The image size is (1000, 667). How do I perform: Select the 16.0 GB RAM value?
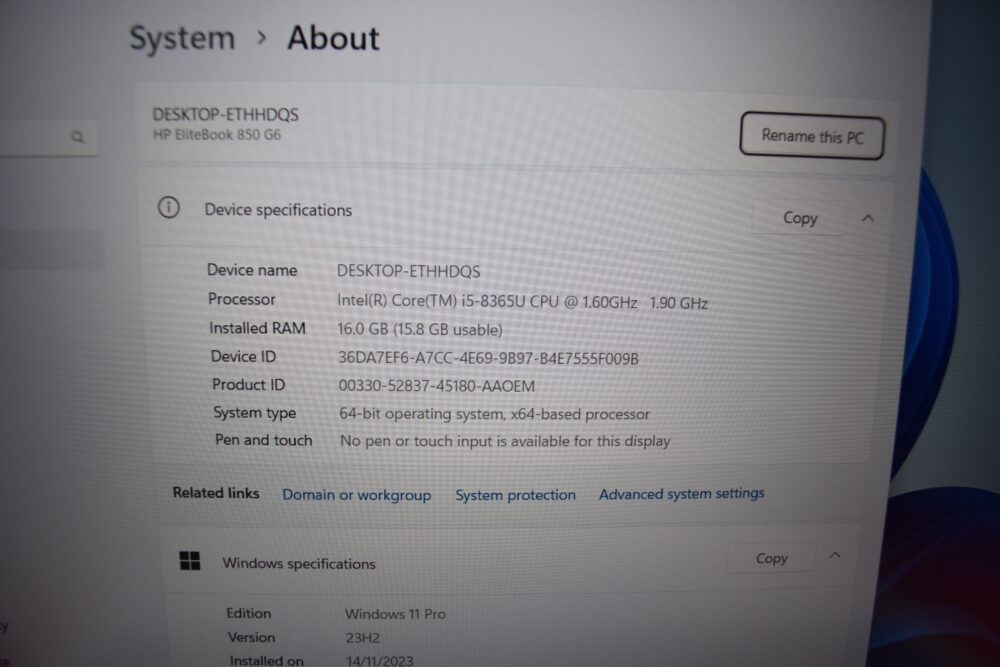click(420, 329)
